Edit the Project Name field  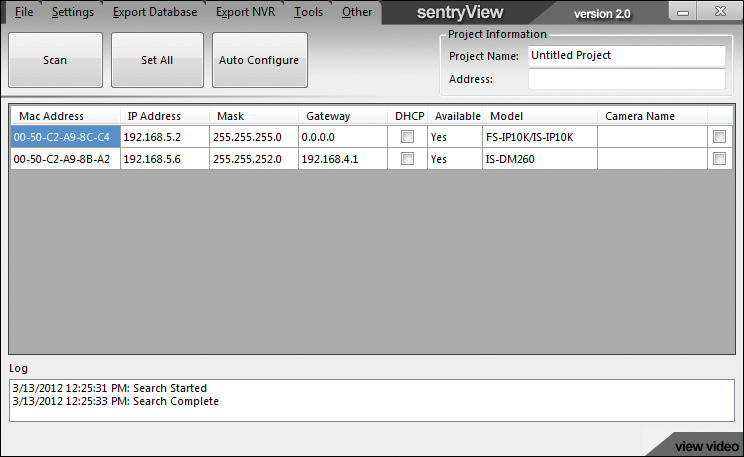(x=626, y=56)
